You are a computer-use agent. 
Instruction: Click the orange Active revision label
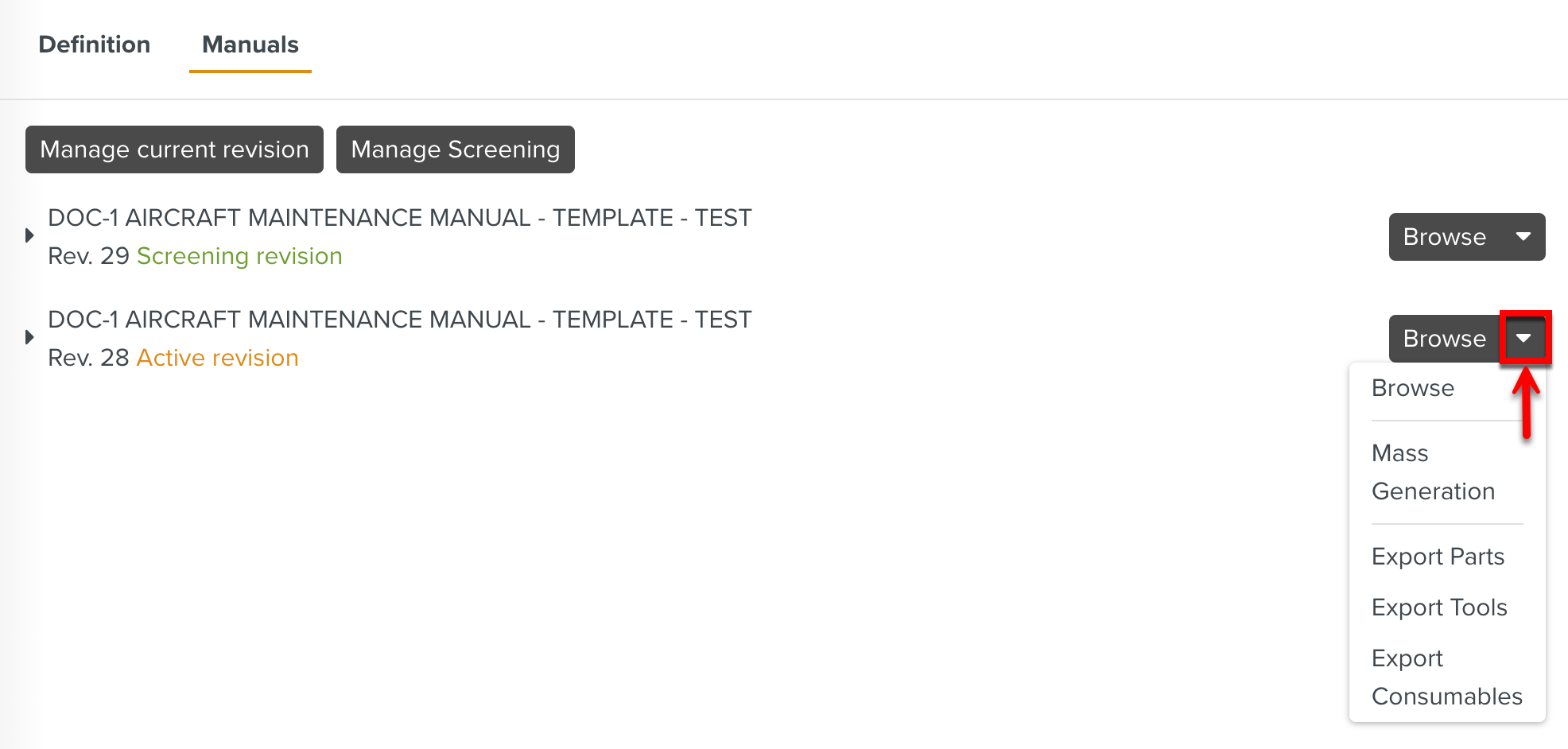point(217,358)
